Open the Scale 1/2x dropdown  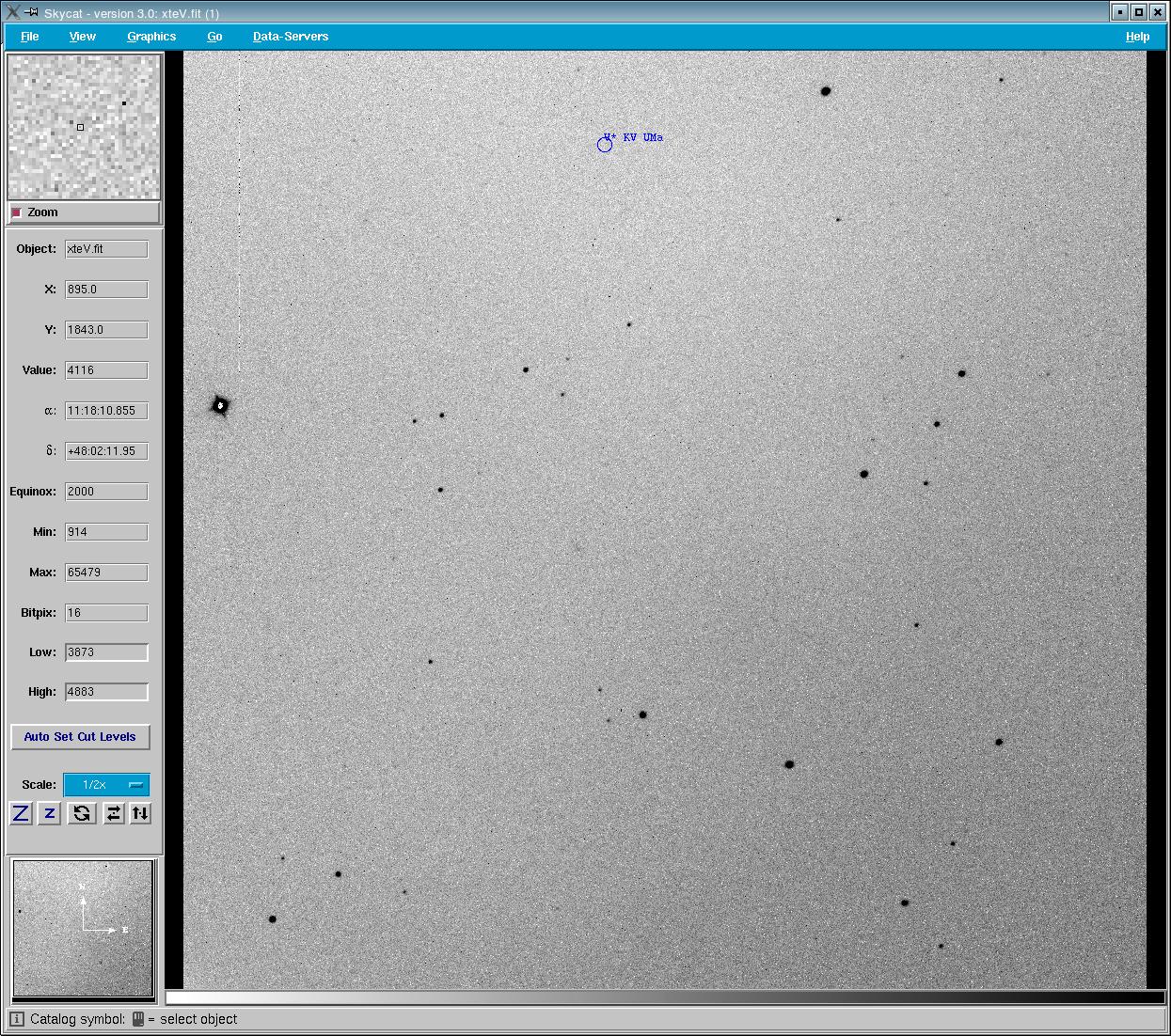[106, 785]
